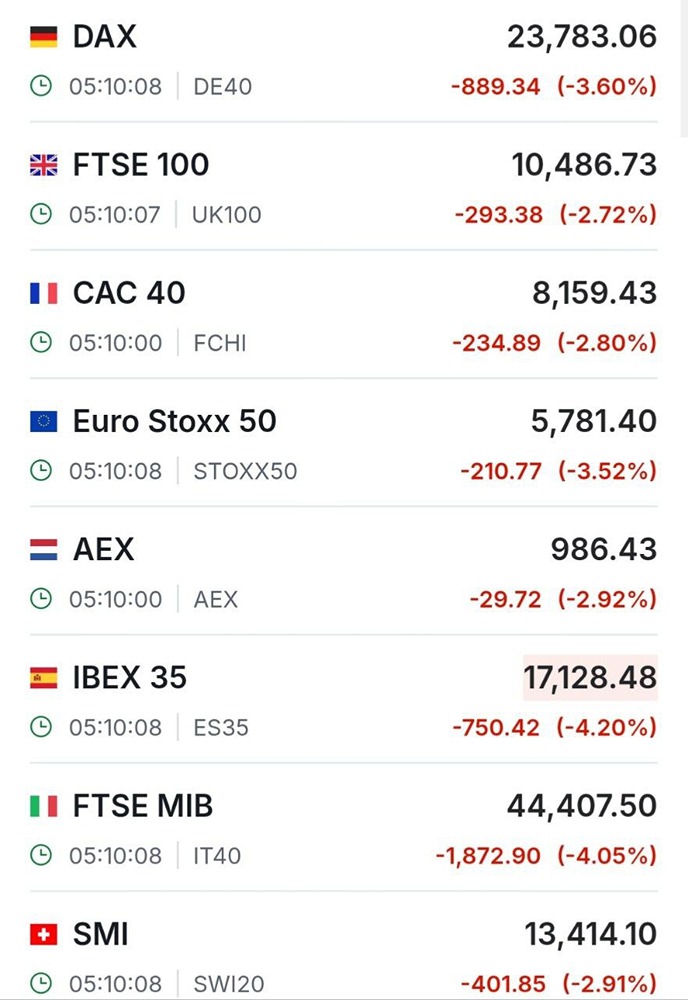Open the Euro Stoxx 50 index page
This screenshot has height=1000, width=688.
(174, 422)
